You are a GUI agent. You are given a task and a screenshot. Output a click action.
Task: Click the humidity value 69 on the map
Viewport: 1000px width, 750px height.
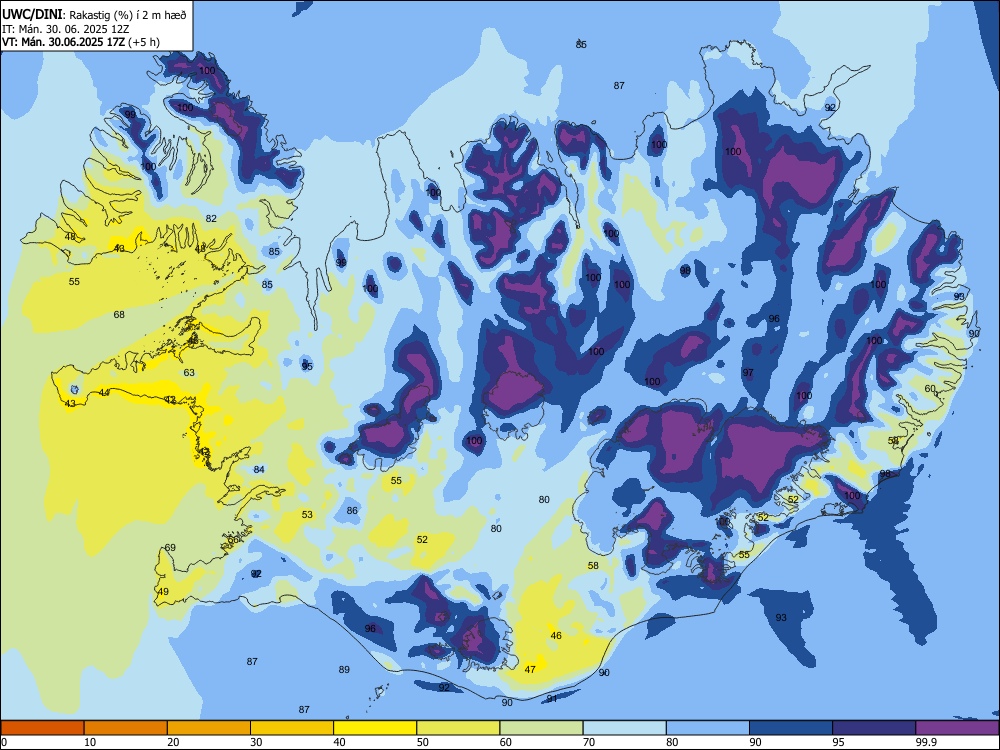170,548
